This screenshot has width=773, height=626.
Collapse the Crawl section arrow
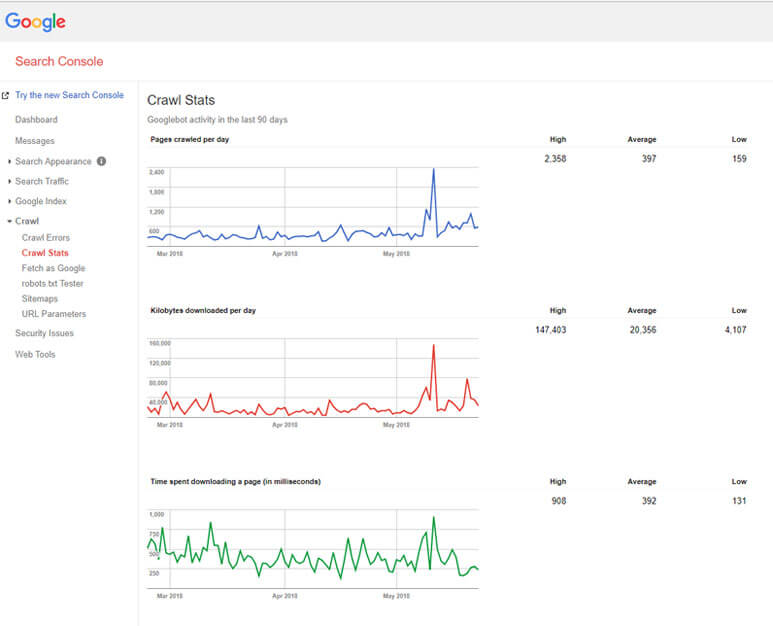[9, 221]
